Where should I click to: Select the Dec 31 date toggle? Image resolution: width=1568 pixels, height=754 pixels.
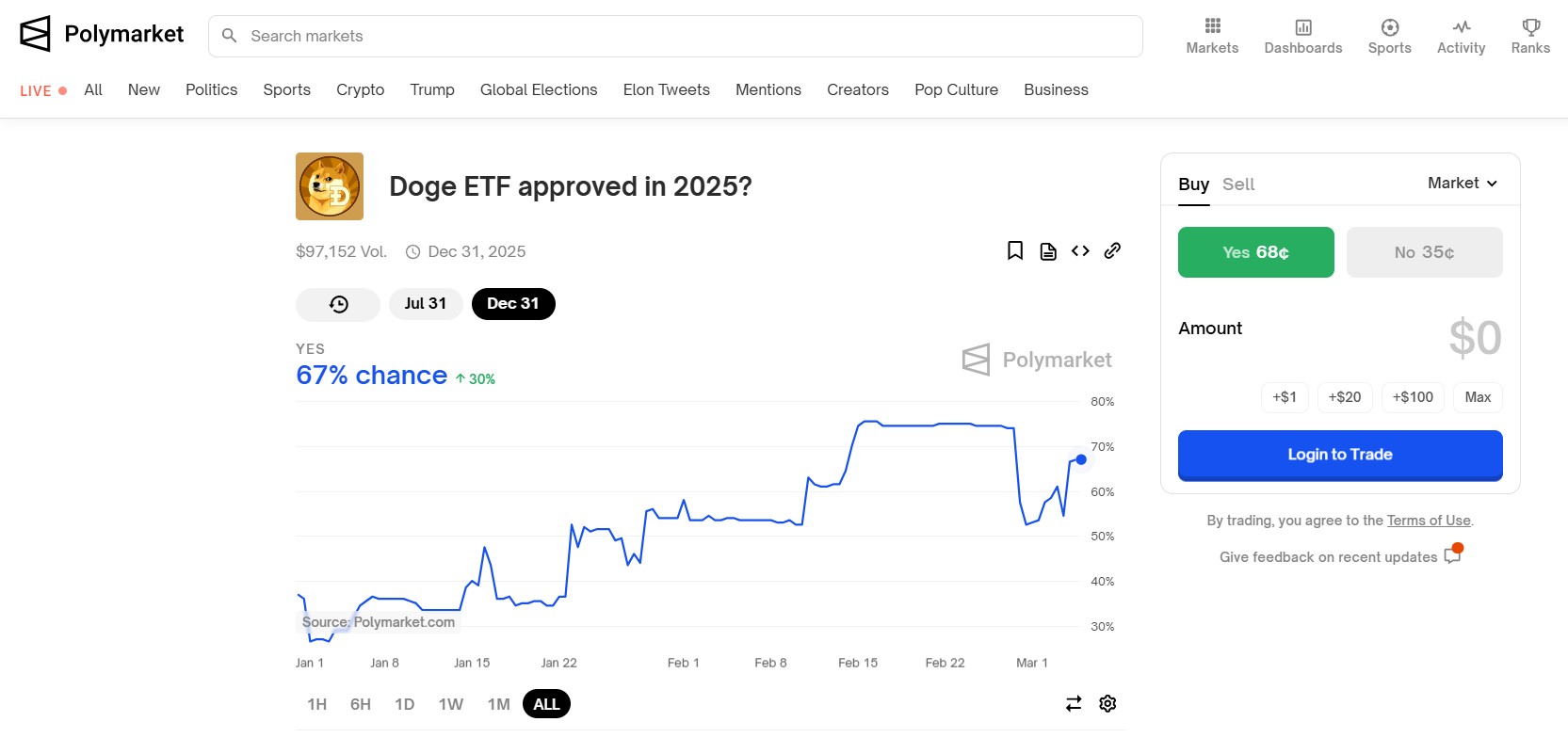[x=513, y=304]
